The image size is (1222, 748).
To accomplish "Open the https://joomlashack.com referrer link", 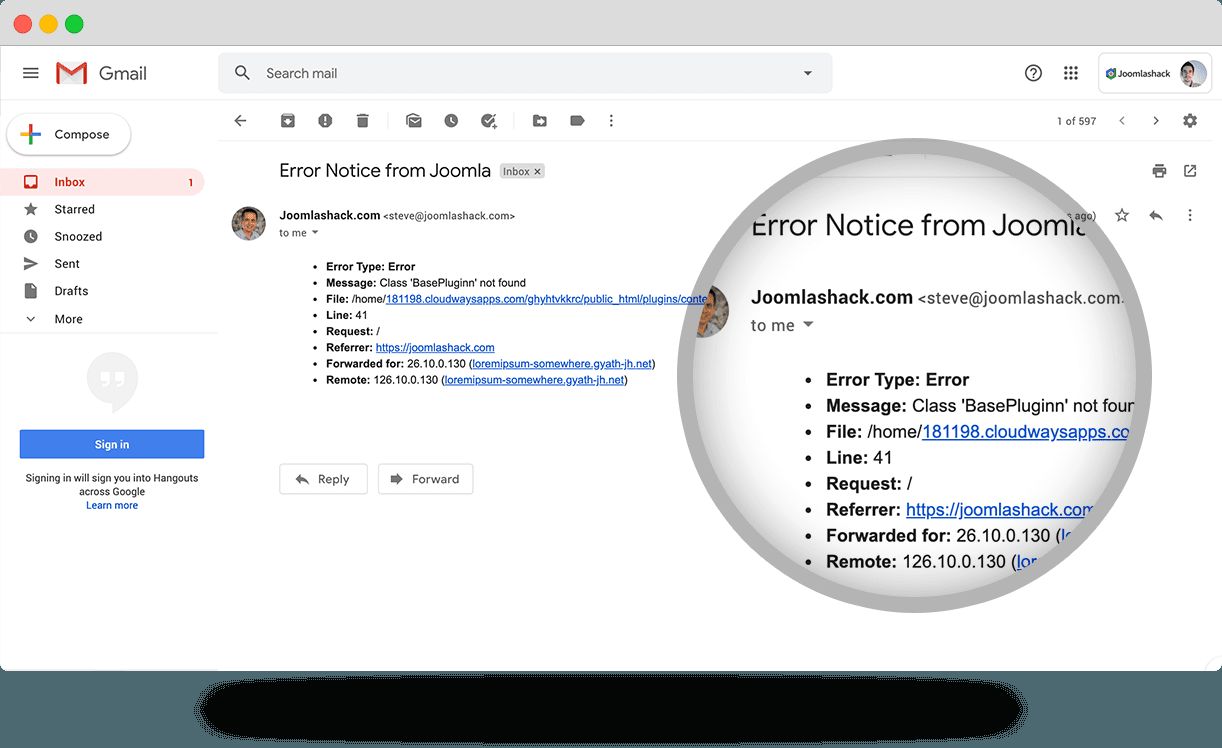I will pos(435,347).
